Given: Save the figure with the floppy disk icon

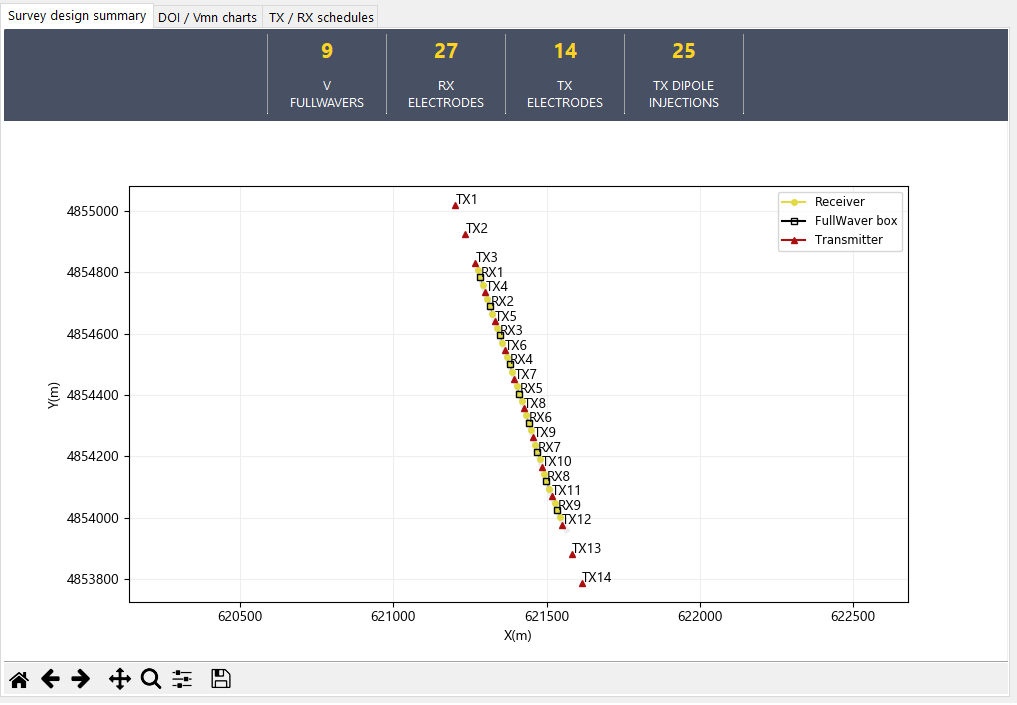Looking at the screenshot, I should (x=221, y=678).
